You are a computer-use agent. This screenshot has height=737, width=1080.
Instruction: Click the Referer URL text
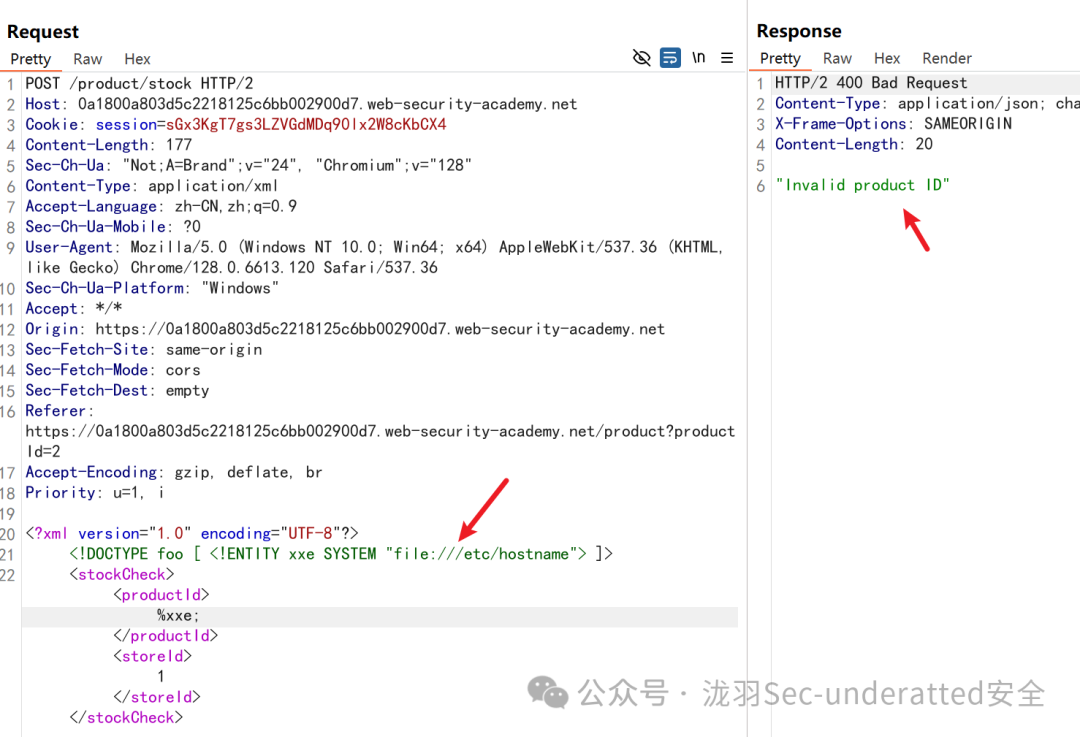point(380,442)
